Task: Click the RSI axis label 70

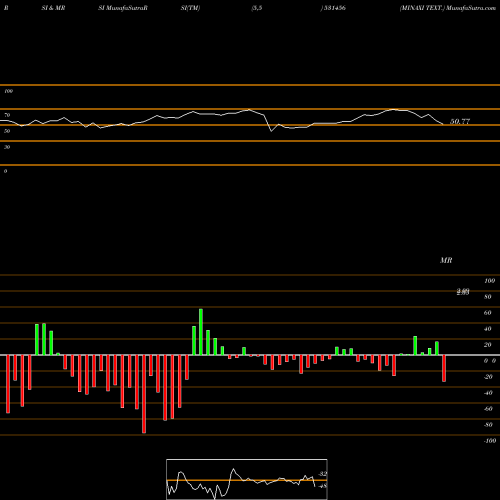Action: pyautogui.click(x=7, y=115)
